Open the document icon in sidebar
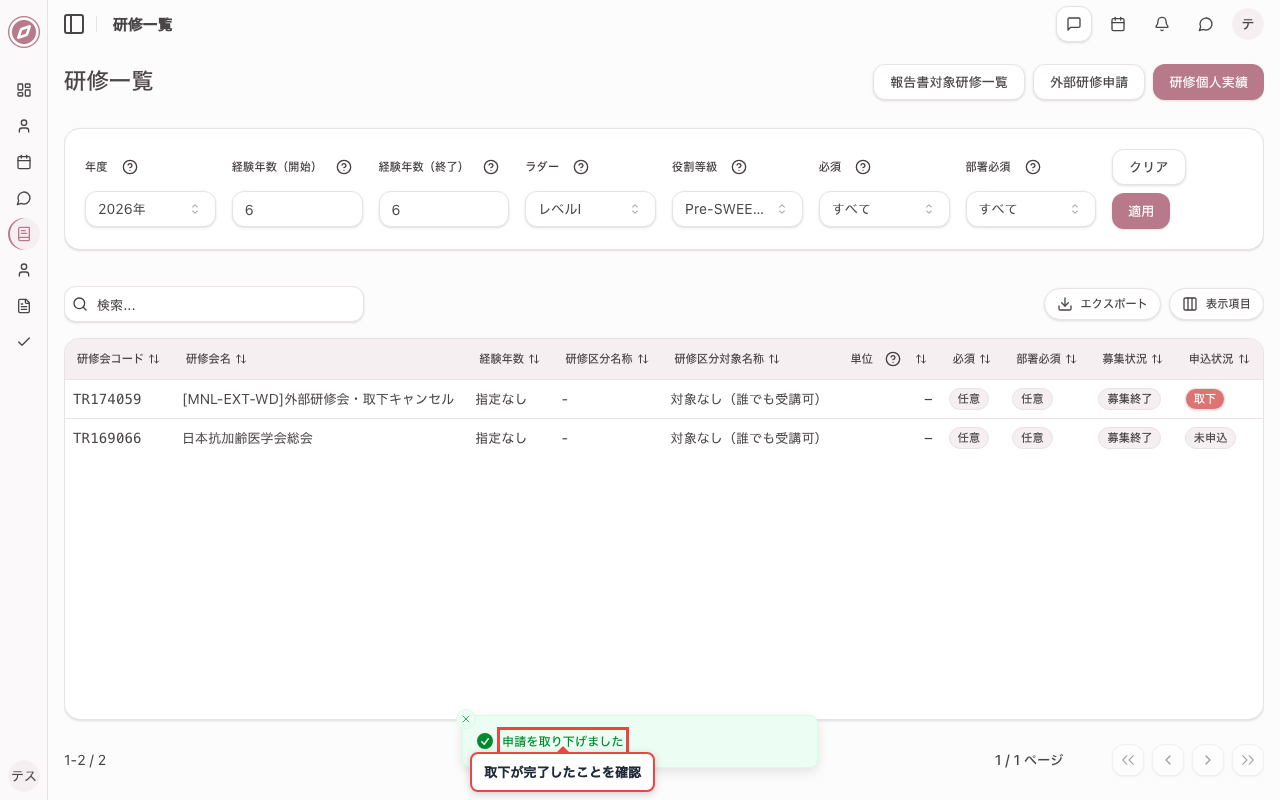 24,306
